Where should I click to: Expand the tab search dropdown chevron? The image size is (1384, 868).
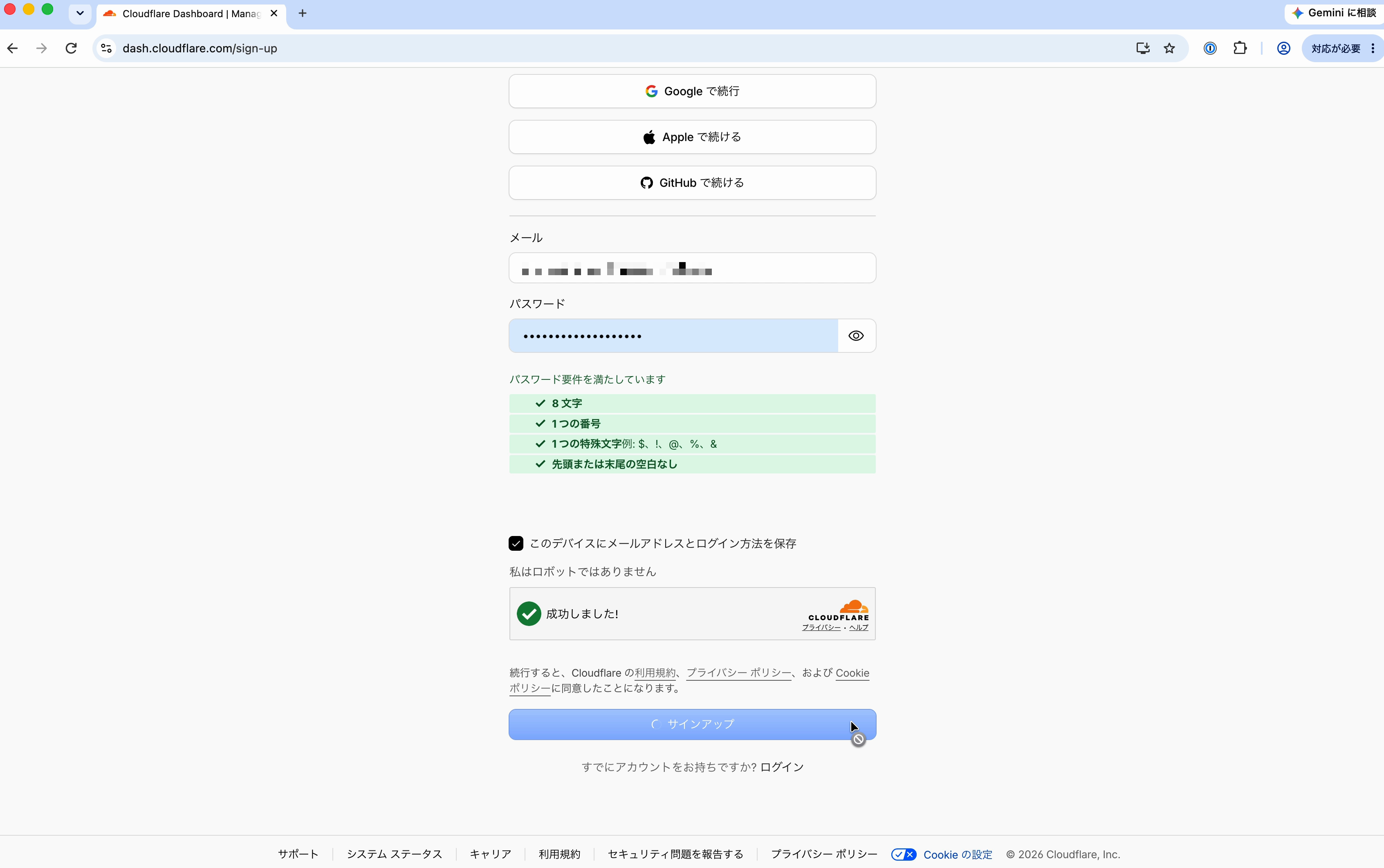coord(80,13)
